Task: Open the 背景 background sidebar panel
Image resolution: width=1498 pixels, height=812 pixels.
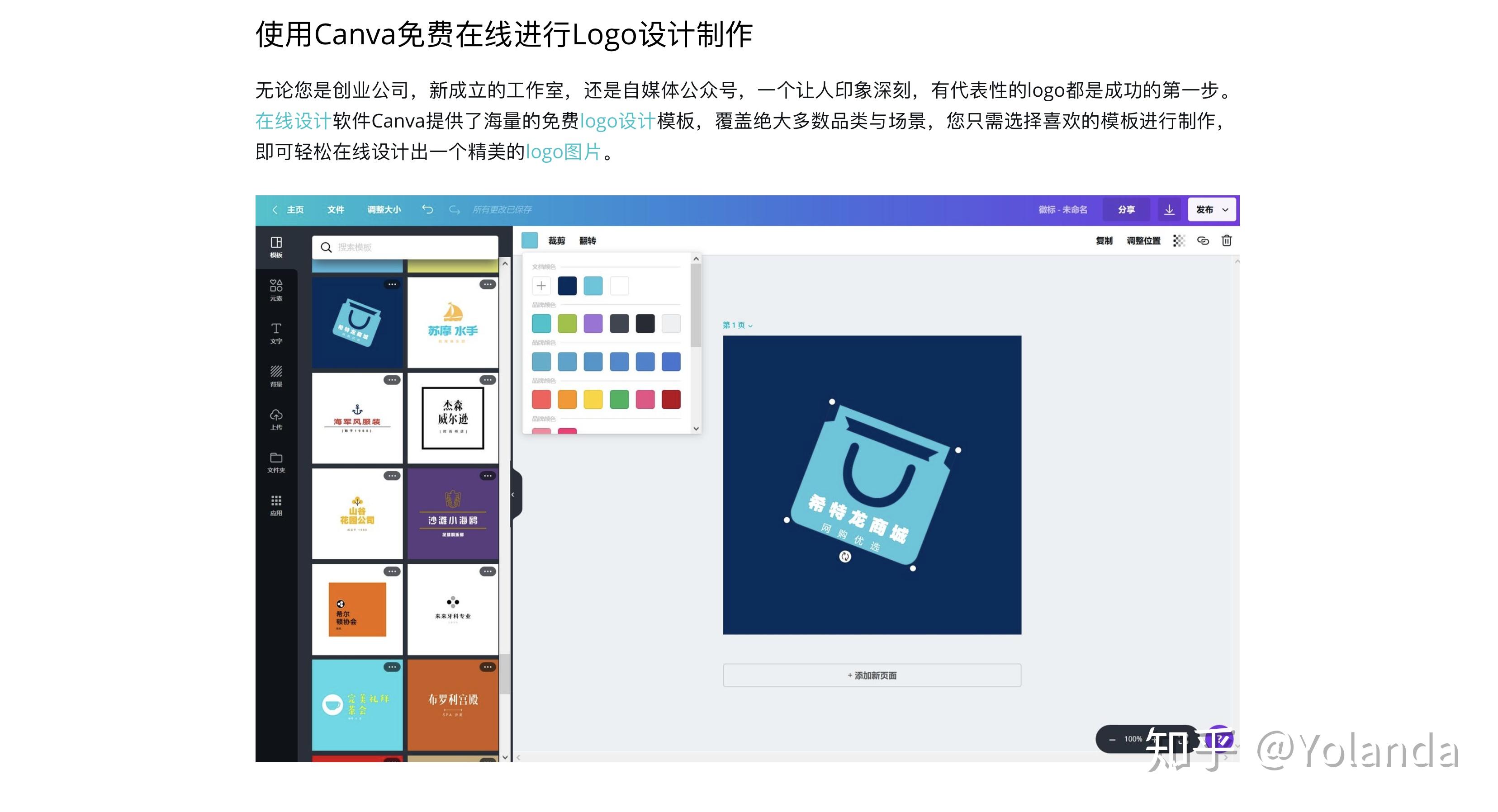Action: coord(276,376)
